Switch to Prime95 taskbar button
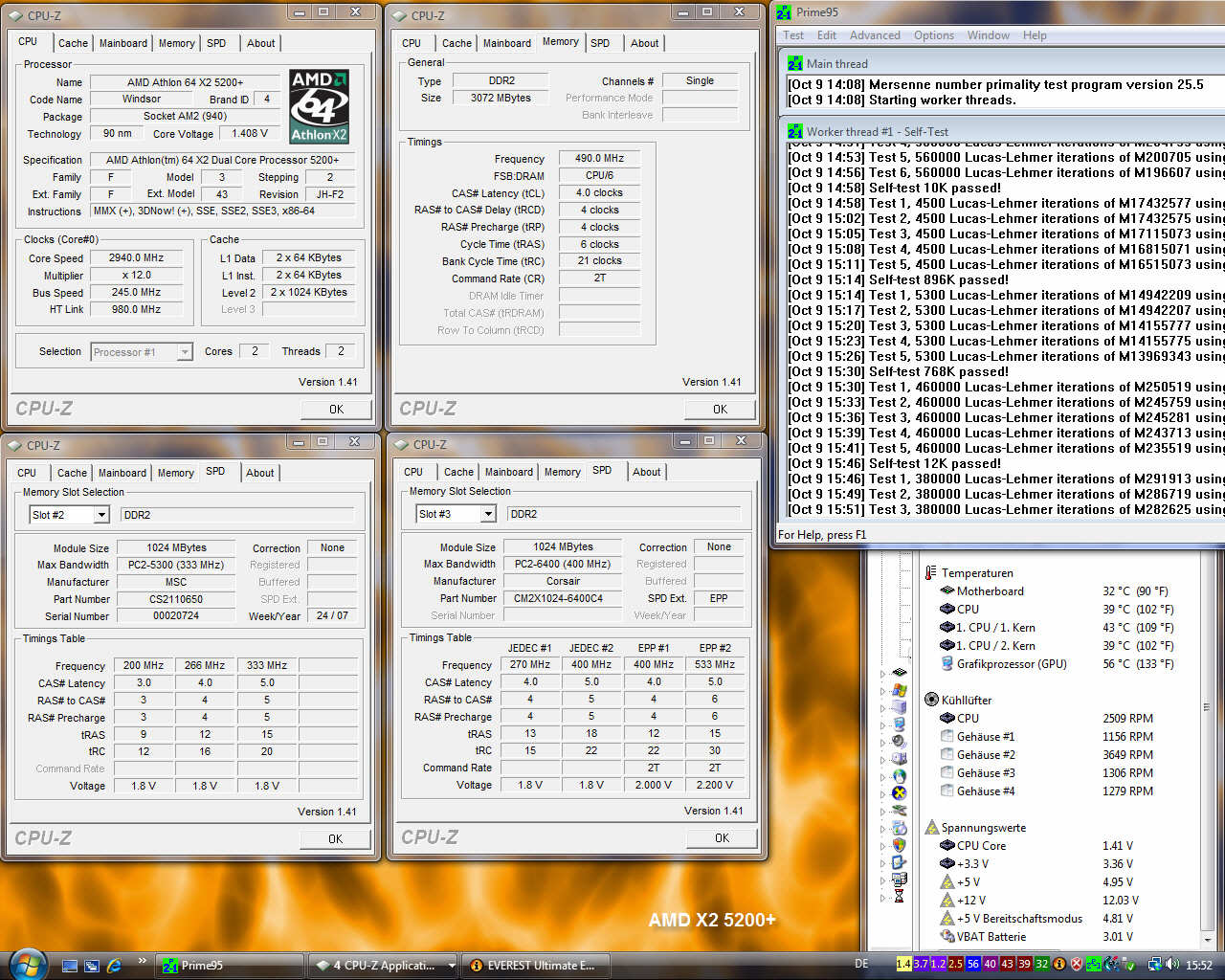The width and height of the screenshot is (1225, 980). tap(230, 965)
